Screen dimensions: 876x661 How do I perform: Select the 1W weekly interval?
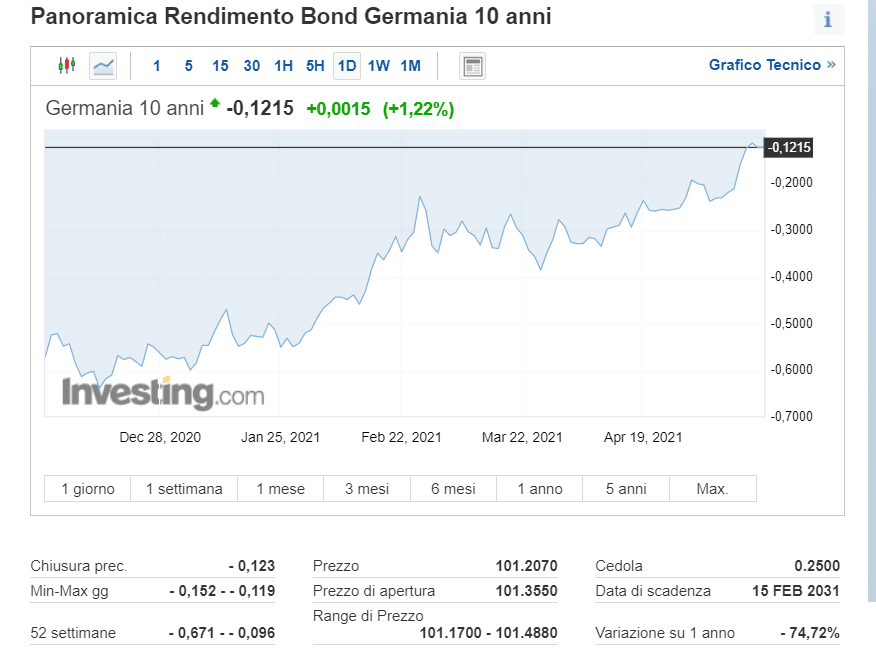coord(379,66)
